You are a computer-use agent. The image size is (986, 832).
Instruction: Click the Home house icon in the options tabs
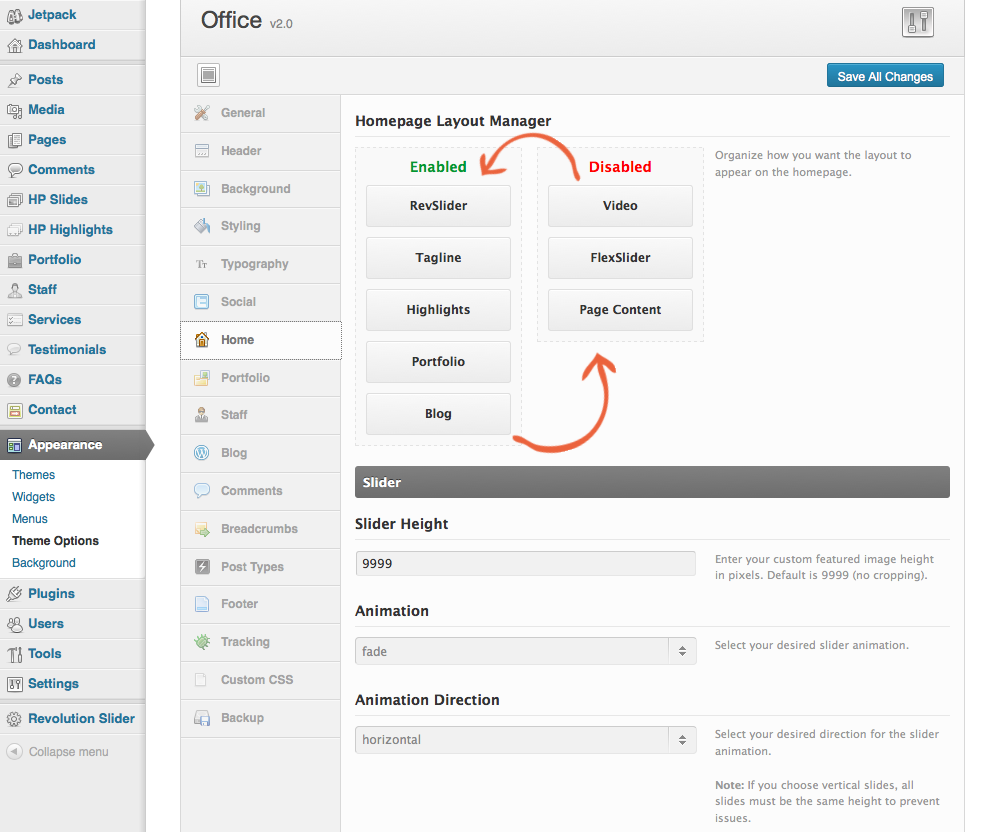(x=202, y=340)
